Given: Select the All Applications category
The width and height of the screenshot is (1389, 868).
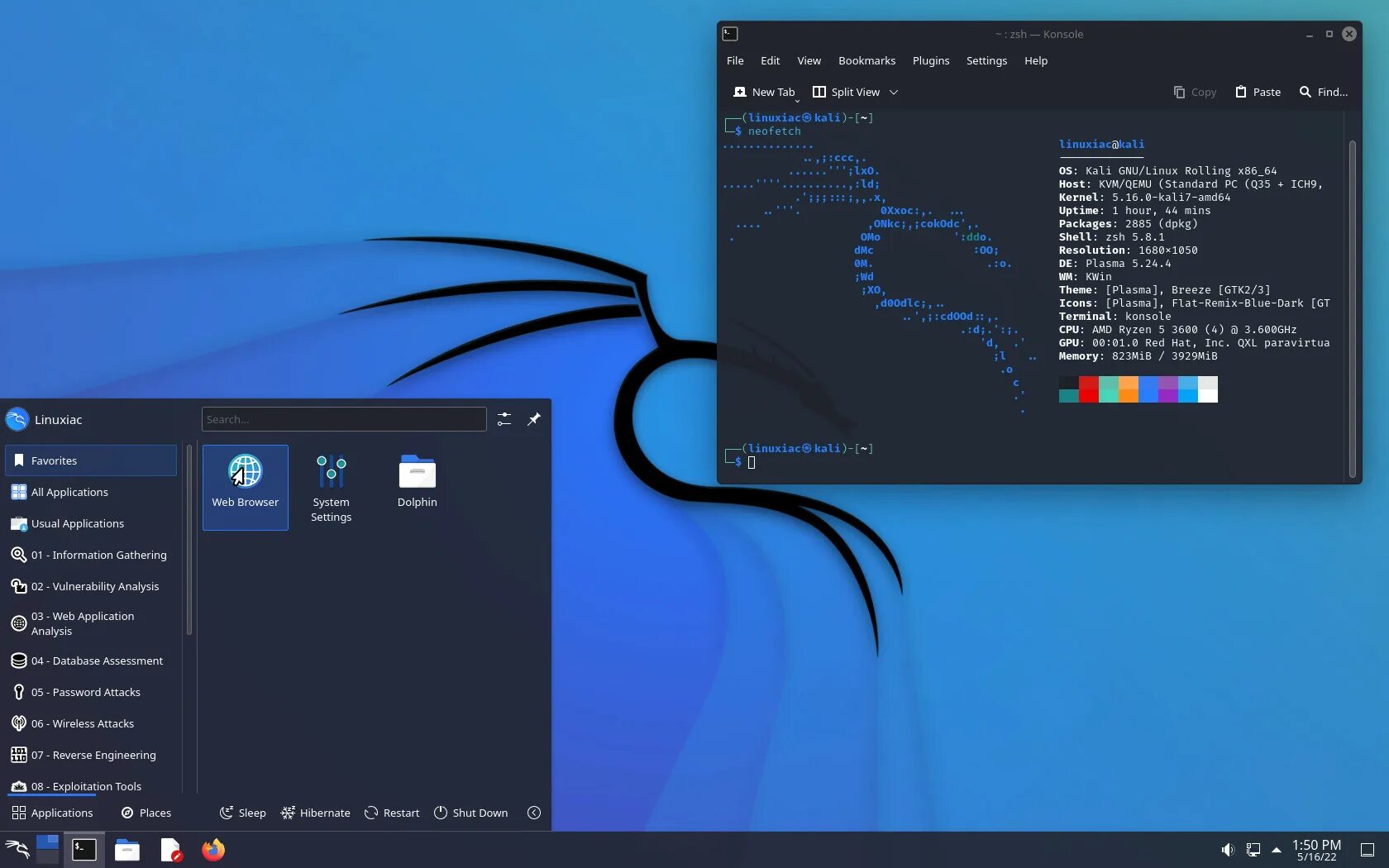Looking at the screenshot, I should (91, 492).
